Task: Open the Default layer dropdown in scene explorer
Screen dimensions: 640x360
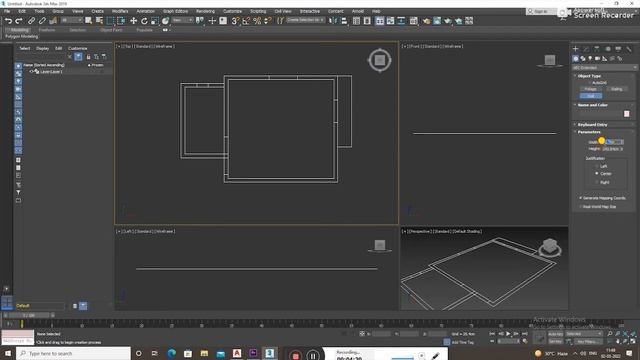Action: click(40, 306)
